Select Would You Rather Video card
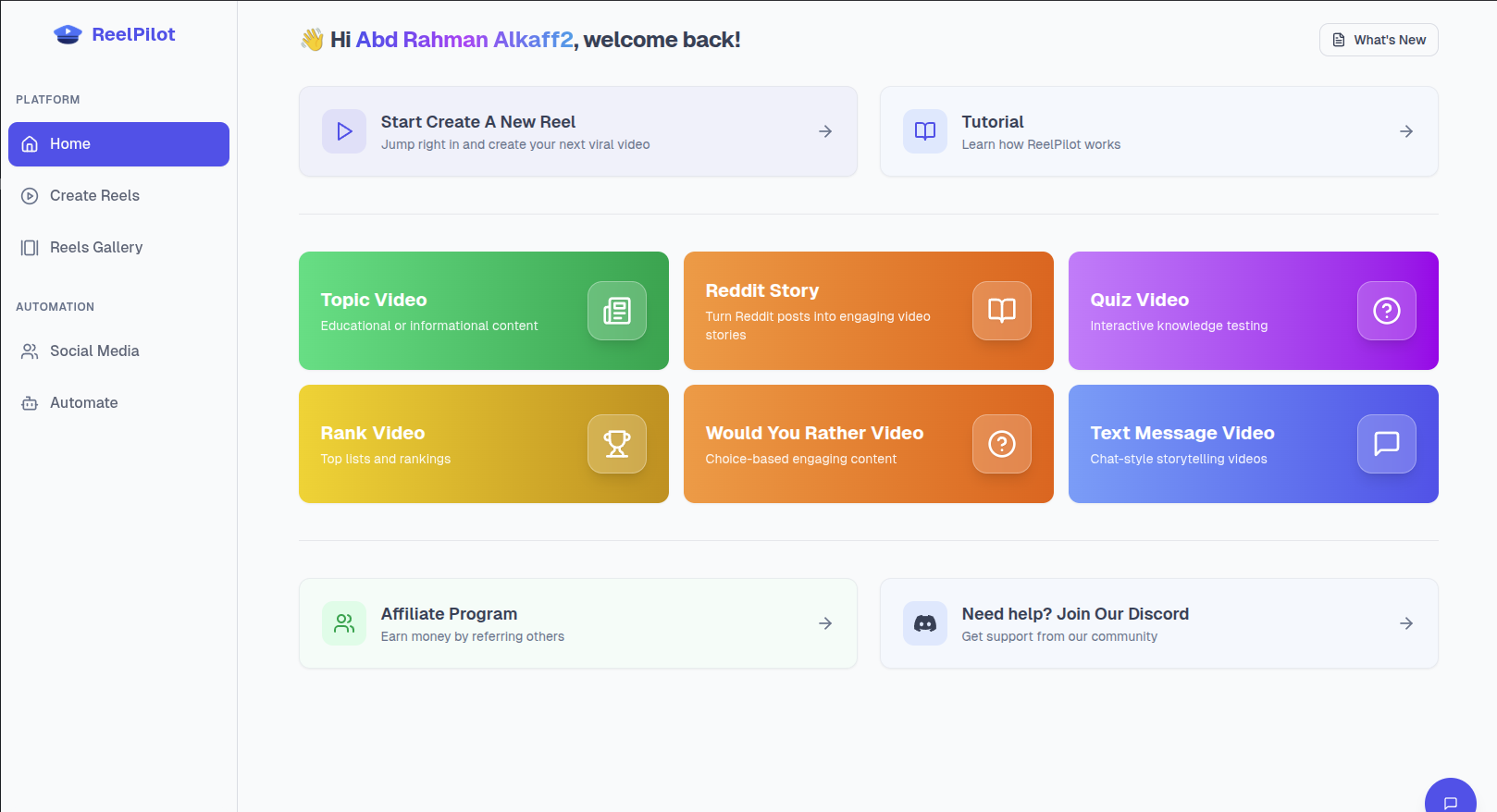Screen dimensions: 1497x812 (869, 444)
